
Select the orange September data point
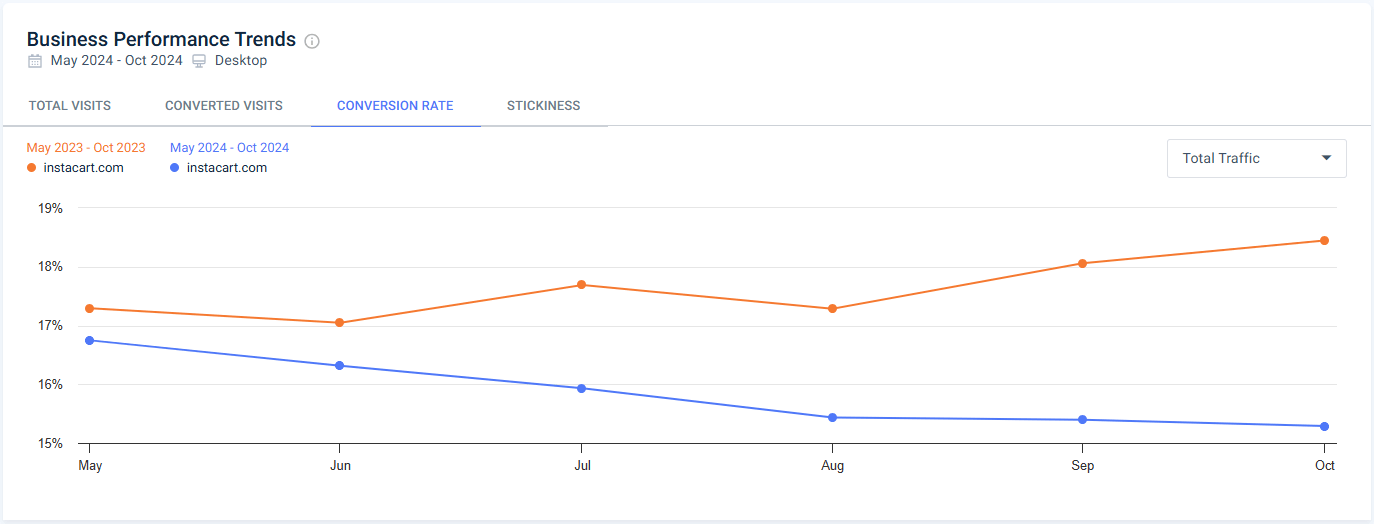[x=1081, y=263]
